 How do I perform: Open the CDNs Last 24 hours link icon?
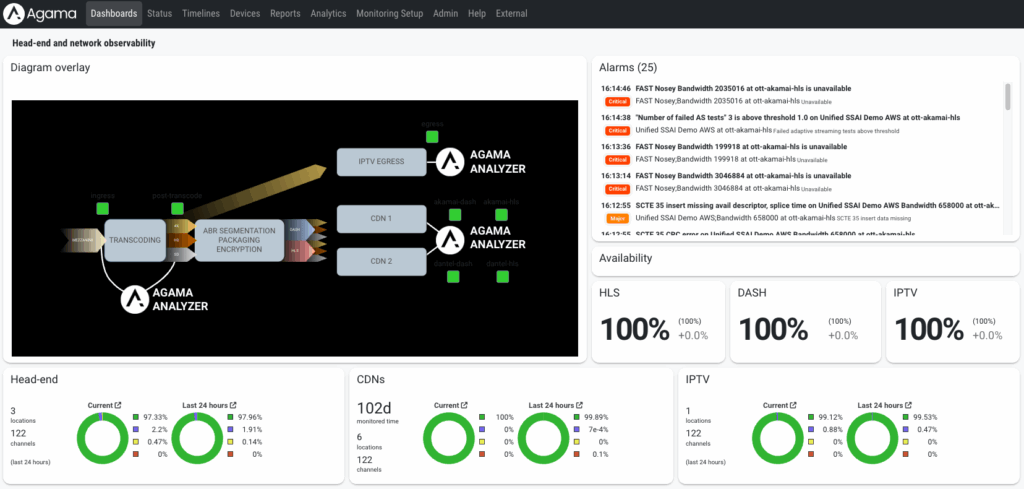click(x=580, y=405)
